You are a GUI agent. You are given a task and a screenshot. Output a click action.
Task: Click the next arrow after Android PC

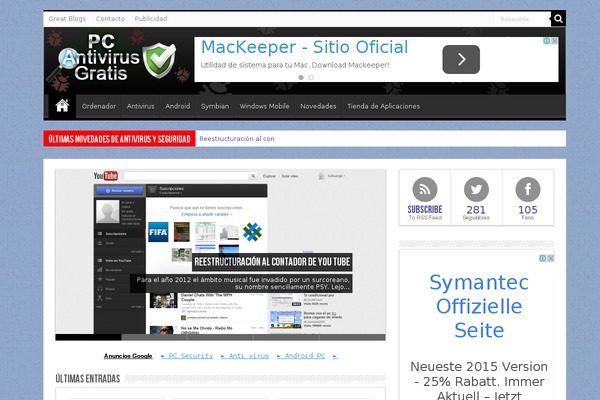[335, 356]
